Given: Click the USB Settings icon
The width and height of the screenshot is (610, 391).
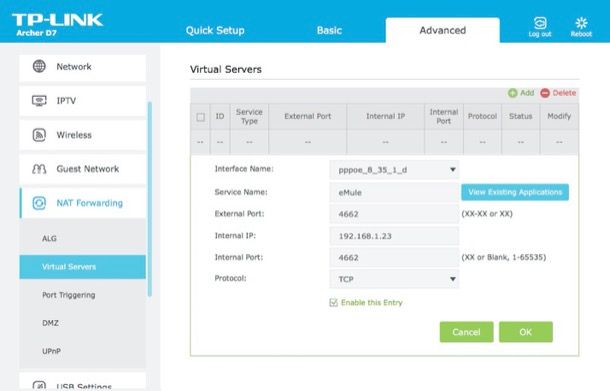Looking at the screenshot, I should click(x=39, y=386).
